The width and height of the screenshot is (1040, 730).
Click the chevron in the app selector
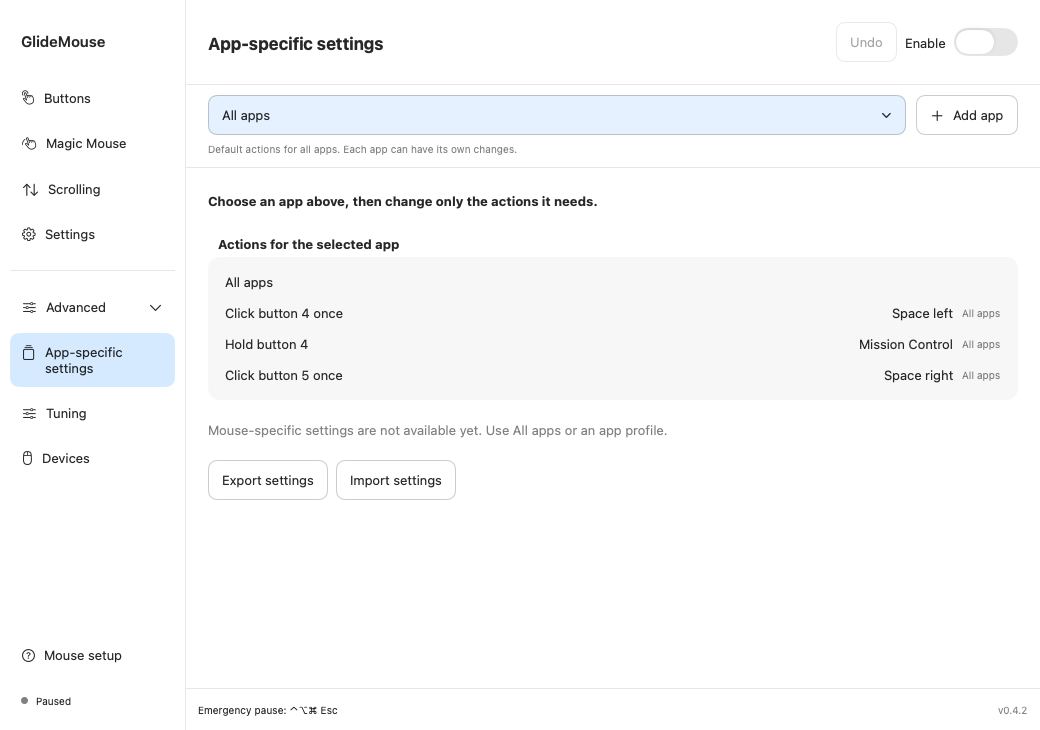(x=886, y=115)
